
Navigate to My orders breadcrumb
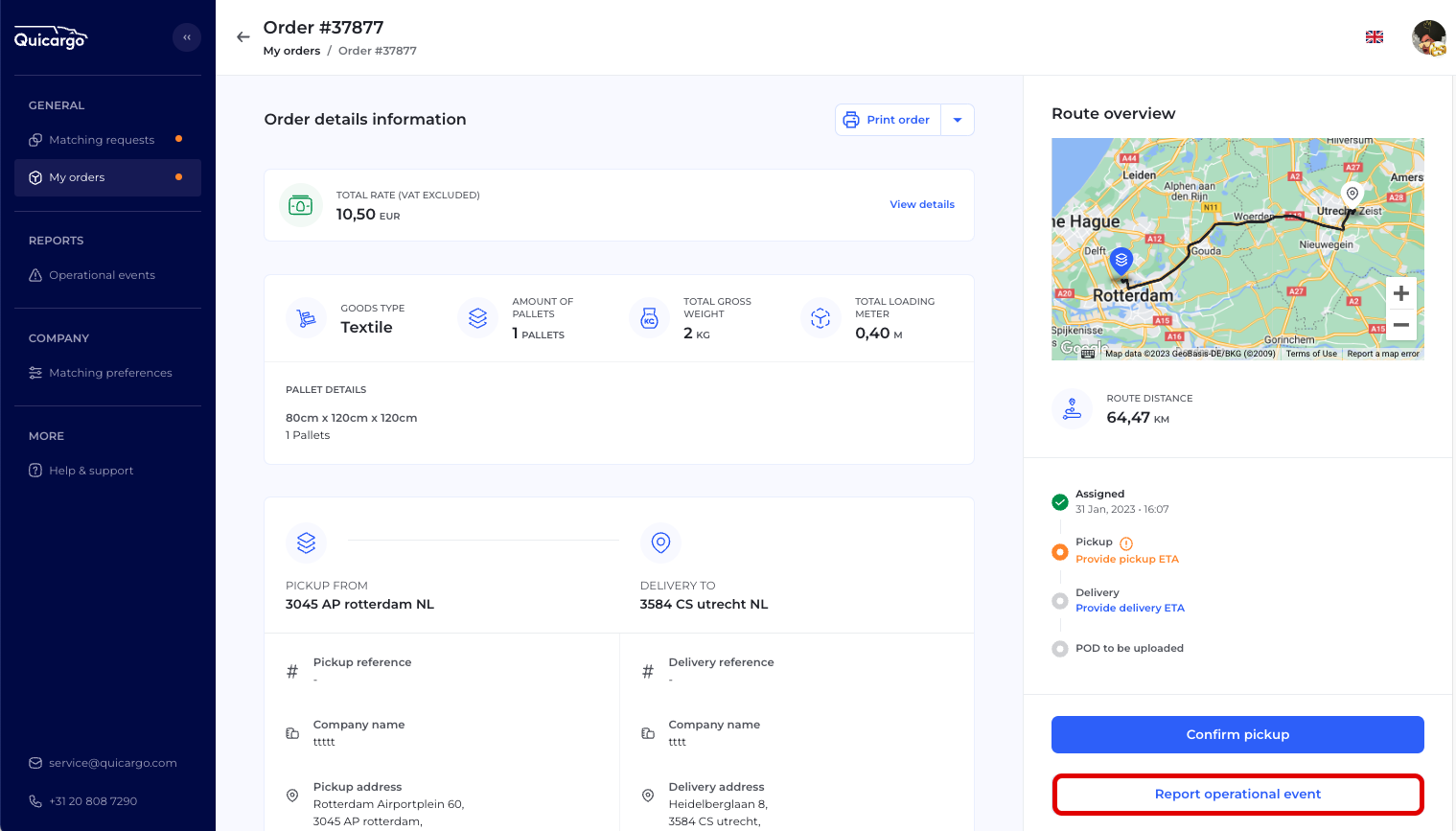tap(291, 51)
